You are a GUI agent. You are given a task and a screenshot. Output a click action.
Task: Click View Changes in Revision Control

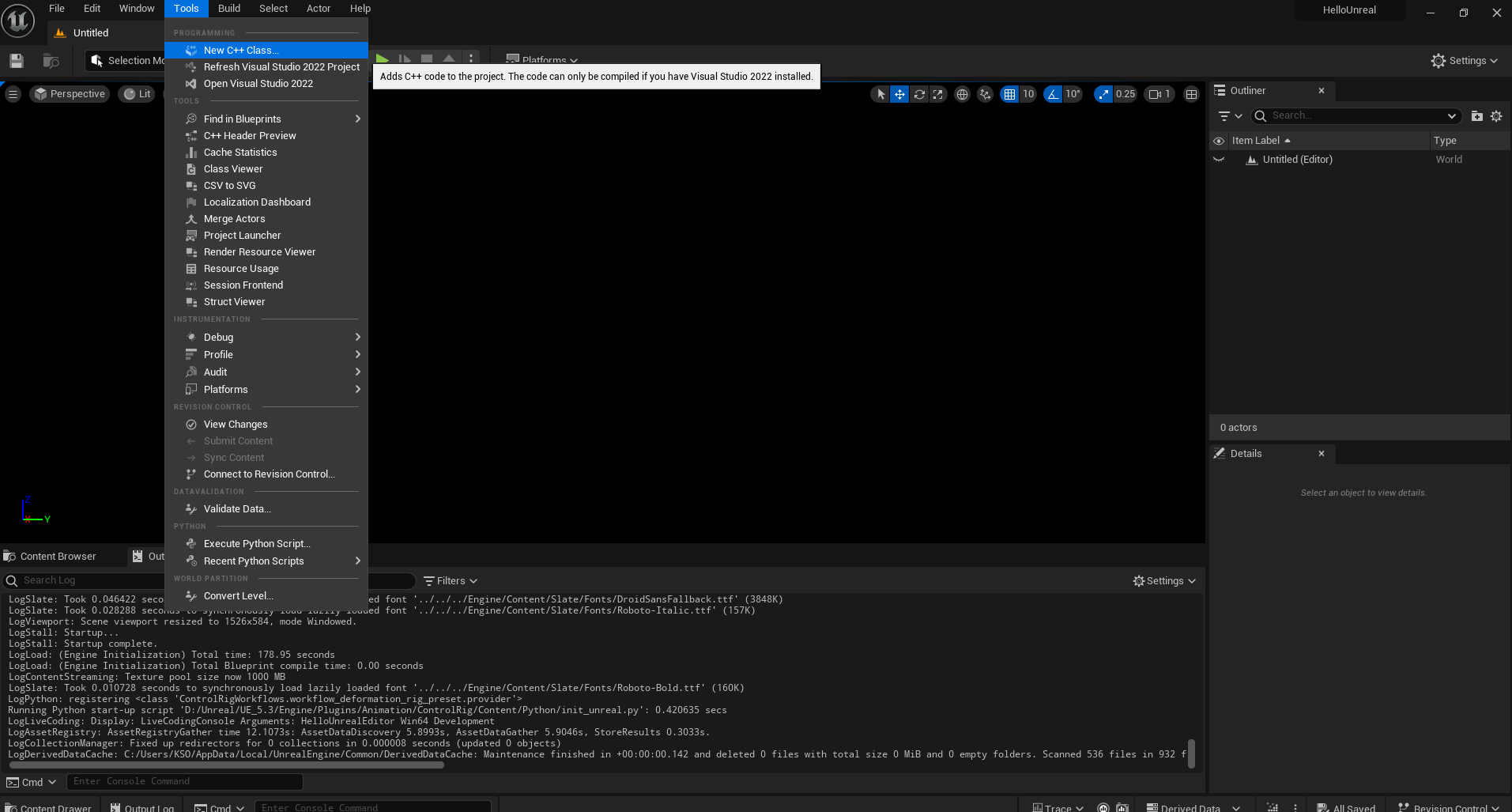coord(266,424)
